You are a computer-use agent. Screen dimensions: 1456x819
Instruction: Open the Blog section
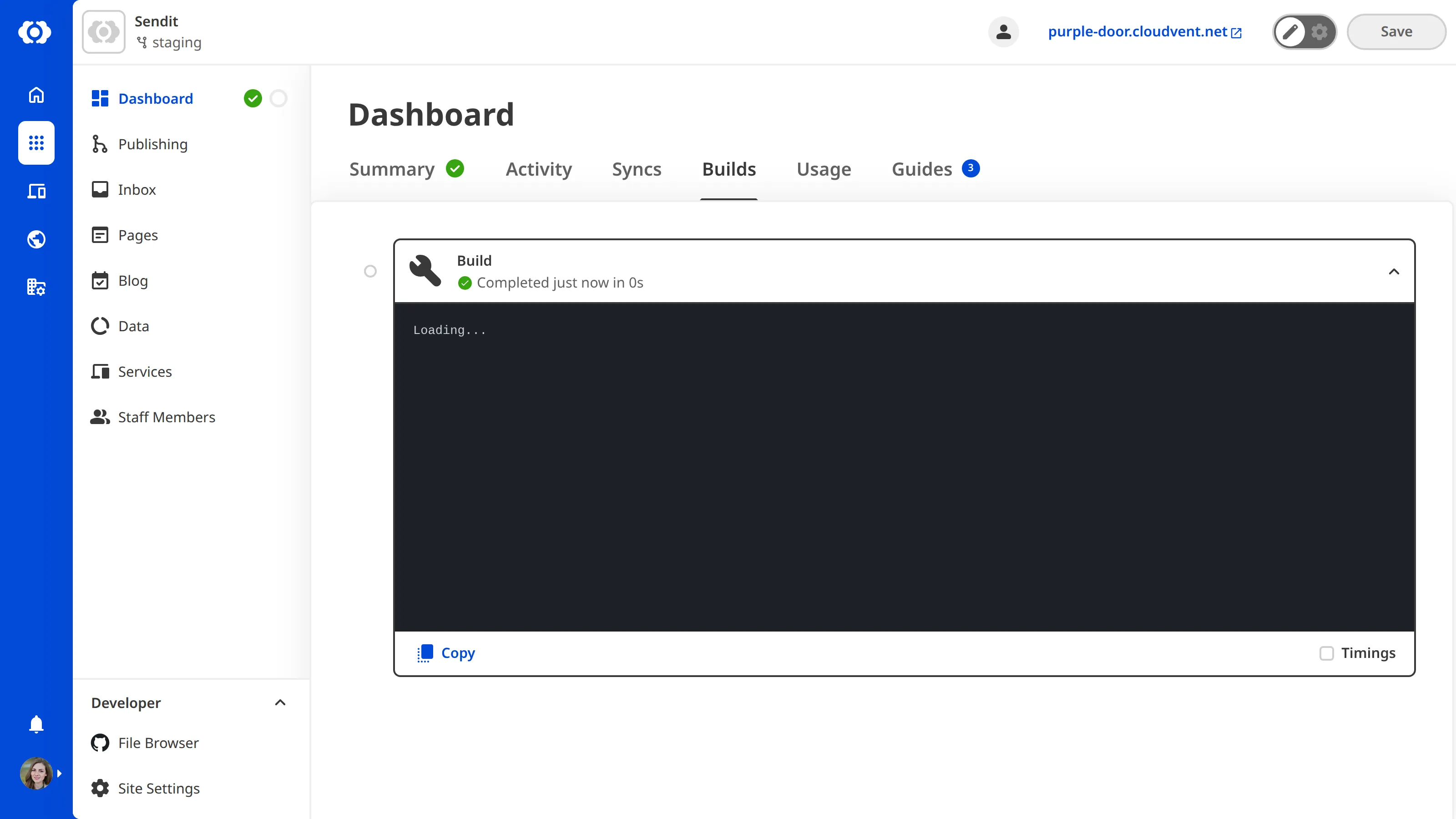pos(133,280)
